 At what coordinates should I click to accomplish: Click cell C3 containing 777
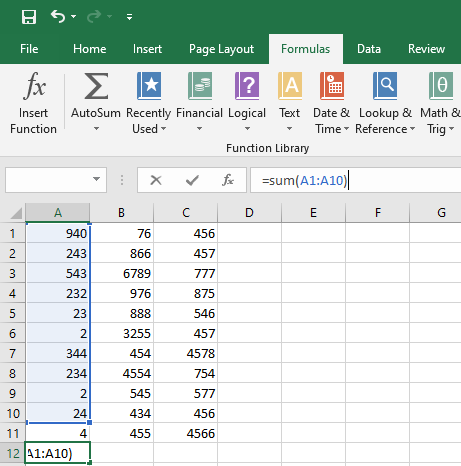(x=186, y=273)
